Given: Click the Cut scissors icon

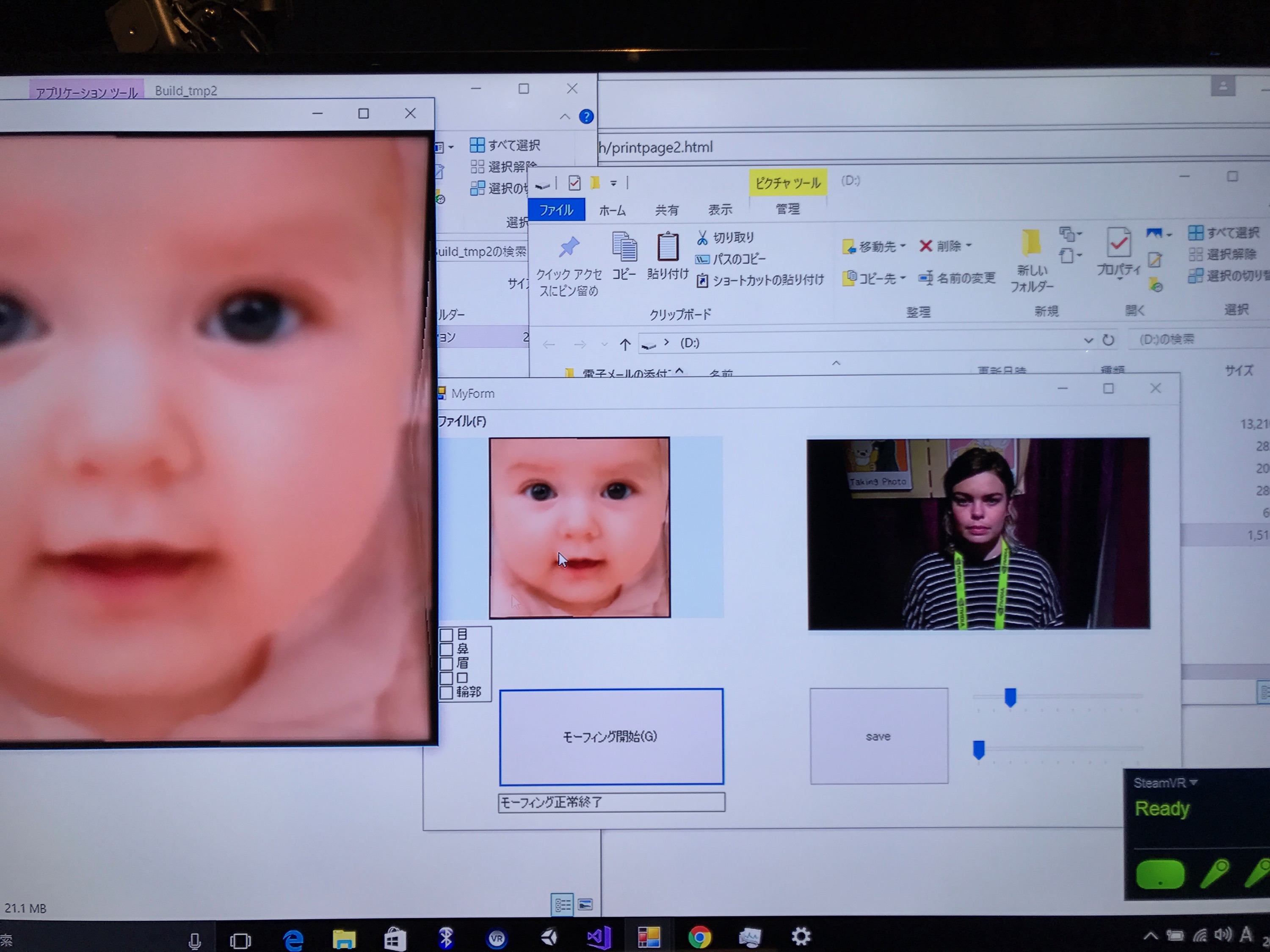Looking at the screenshot, I should click(701, 237).
